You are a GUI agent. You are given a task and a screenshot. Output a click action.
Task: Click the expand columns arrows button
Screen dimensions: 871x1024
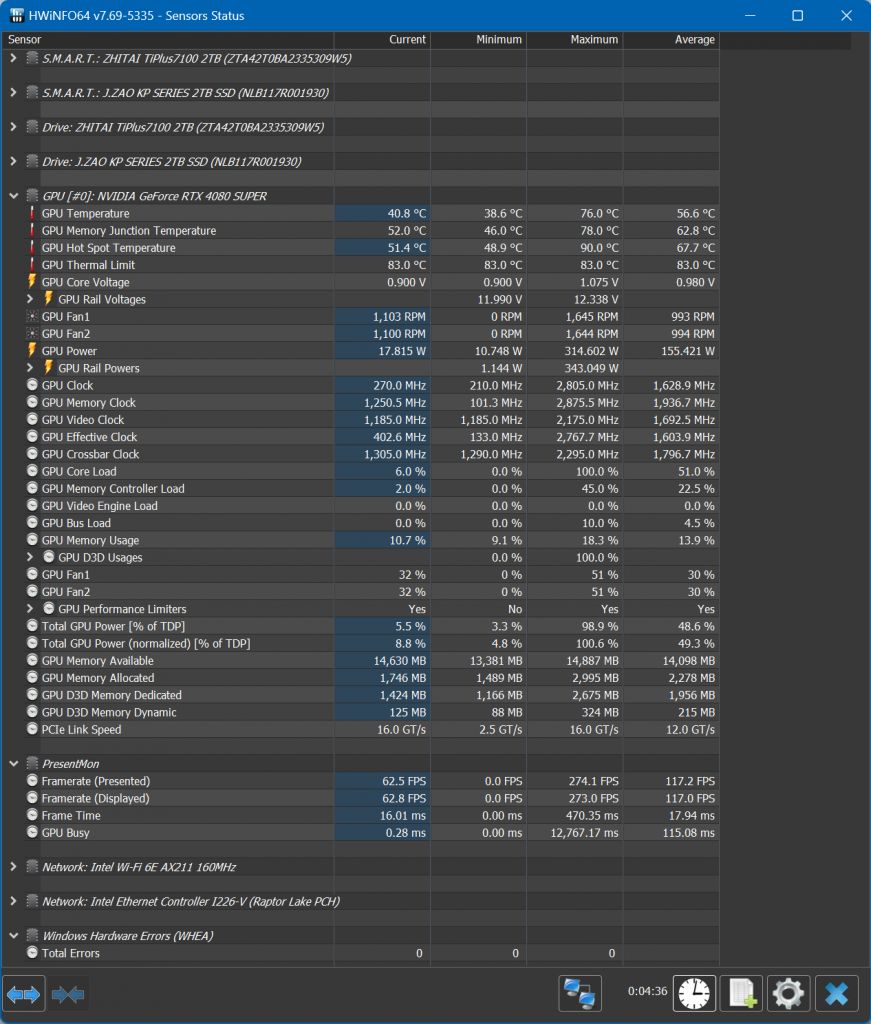tap(24, 994)
